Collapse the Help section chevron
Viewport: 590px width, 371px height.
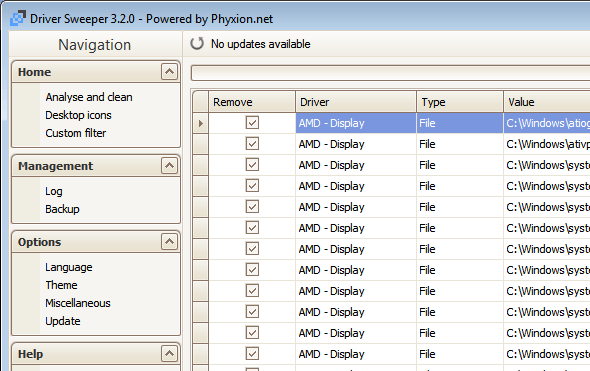169,354
